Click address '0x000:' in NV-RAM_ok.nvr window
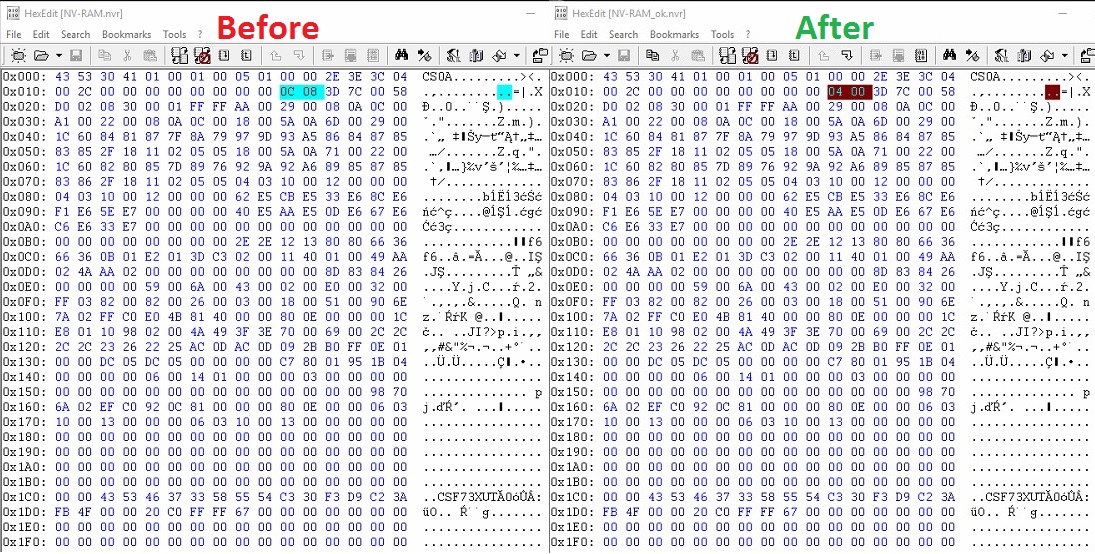 (x=572, y=77)
